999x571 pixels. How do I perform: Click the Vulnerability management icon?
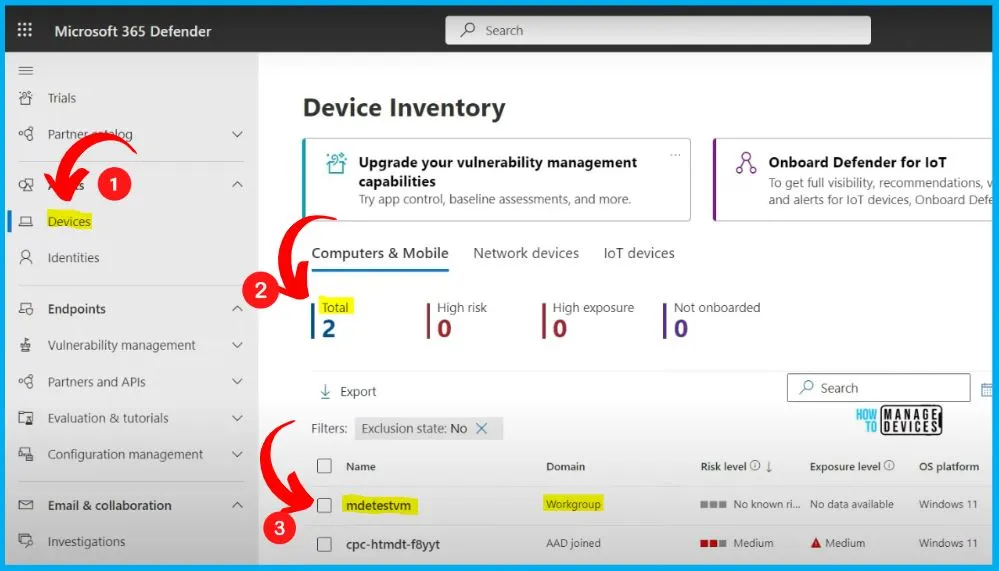pos(25,345)
